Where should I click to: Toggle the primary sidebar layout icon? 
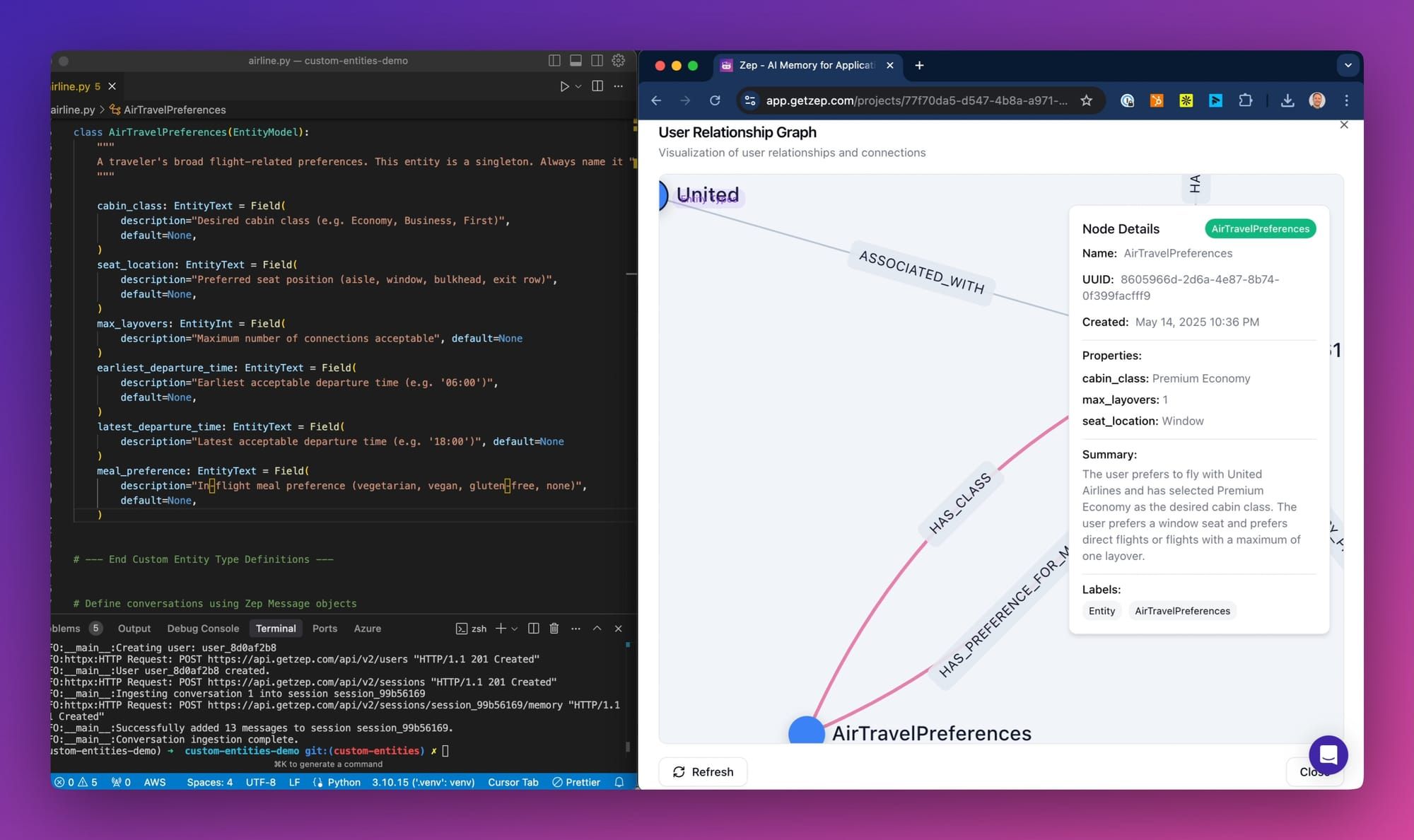pos(554,61)
